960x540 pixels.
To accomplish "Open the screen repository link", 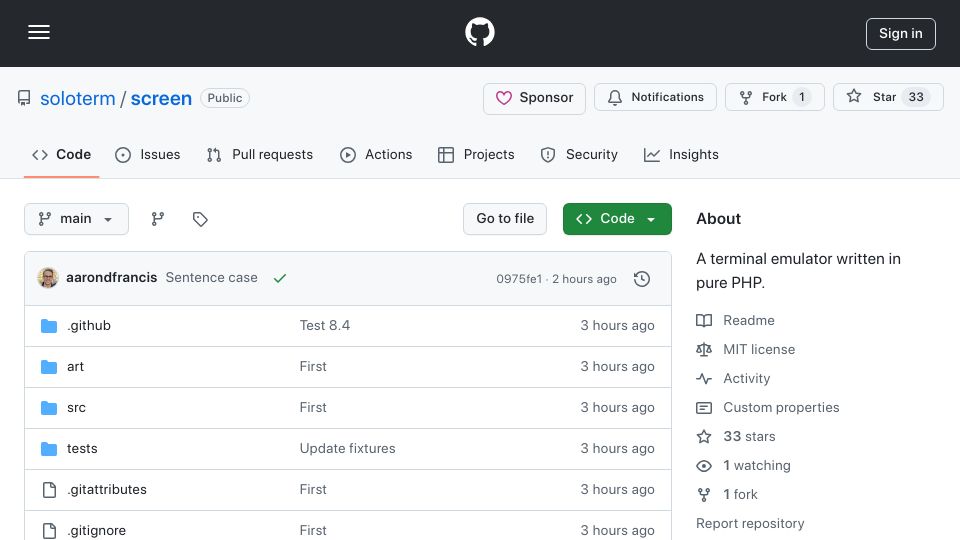I will [x=161, y=99].
